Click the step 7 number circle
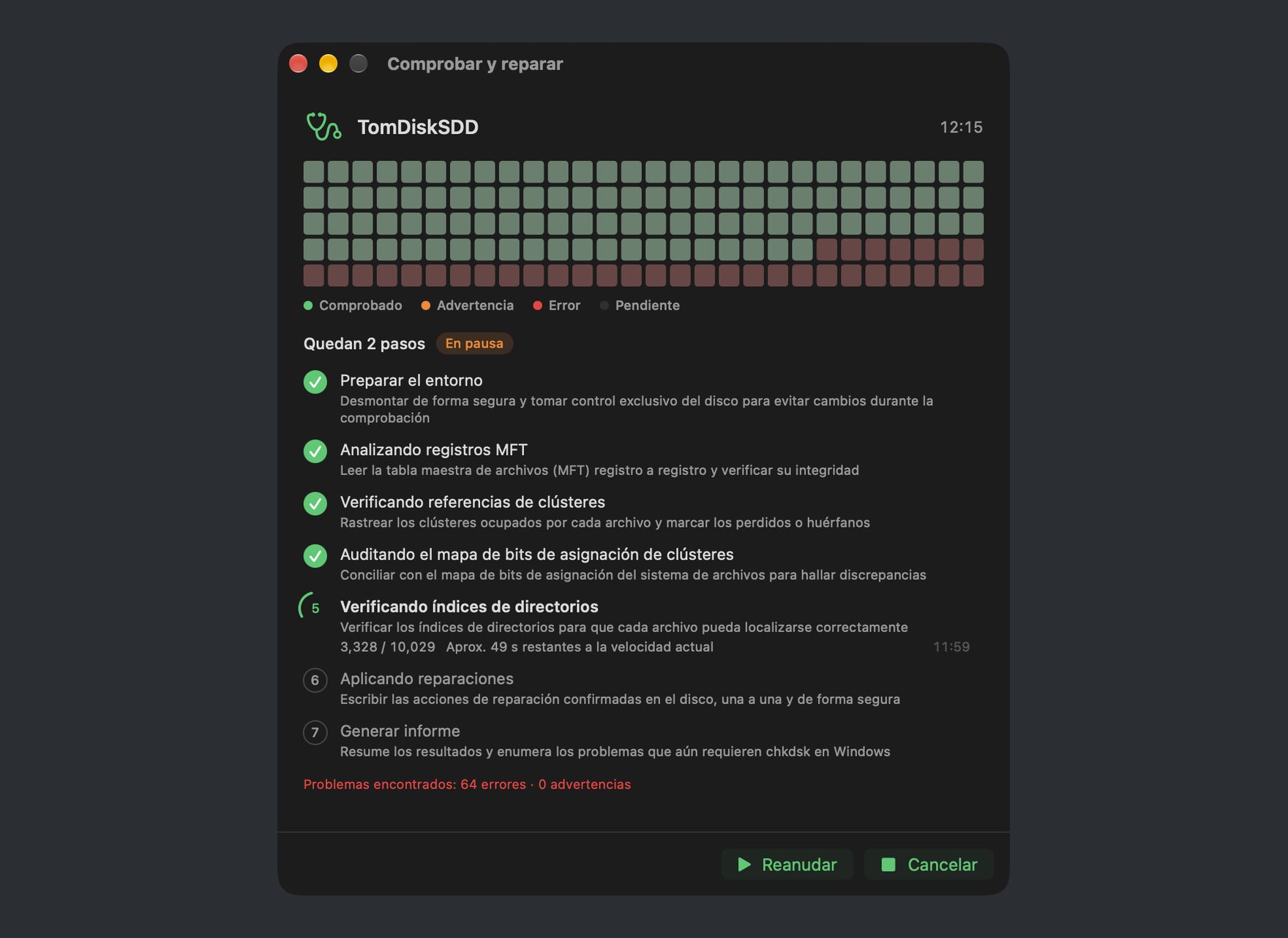Screen dimensions: 1288x938 click(315, 732)
